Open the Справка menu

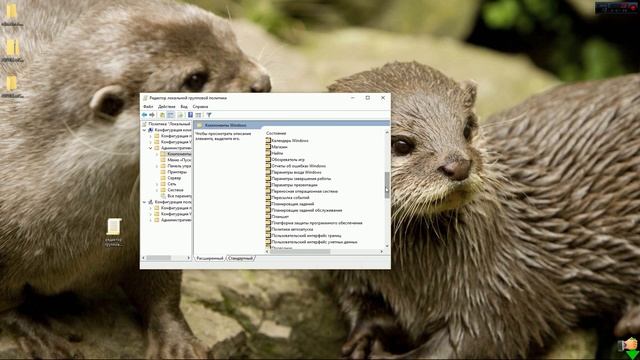point(200,107)
